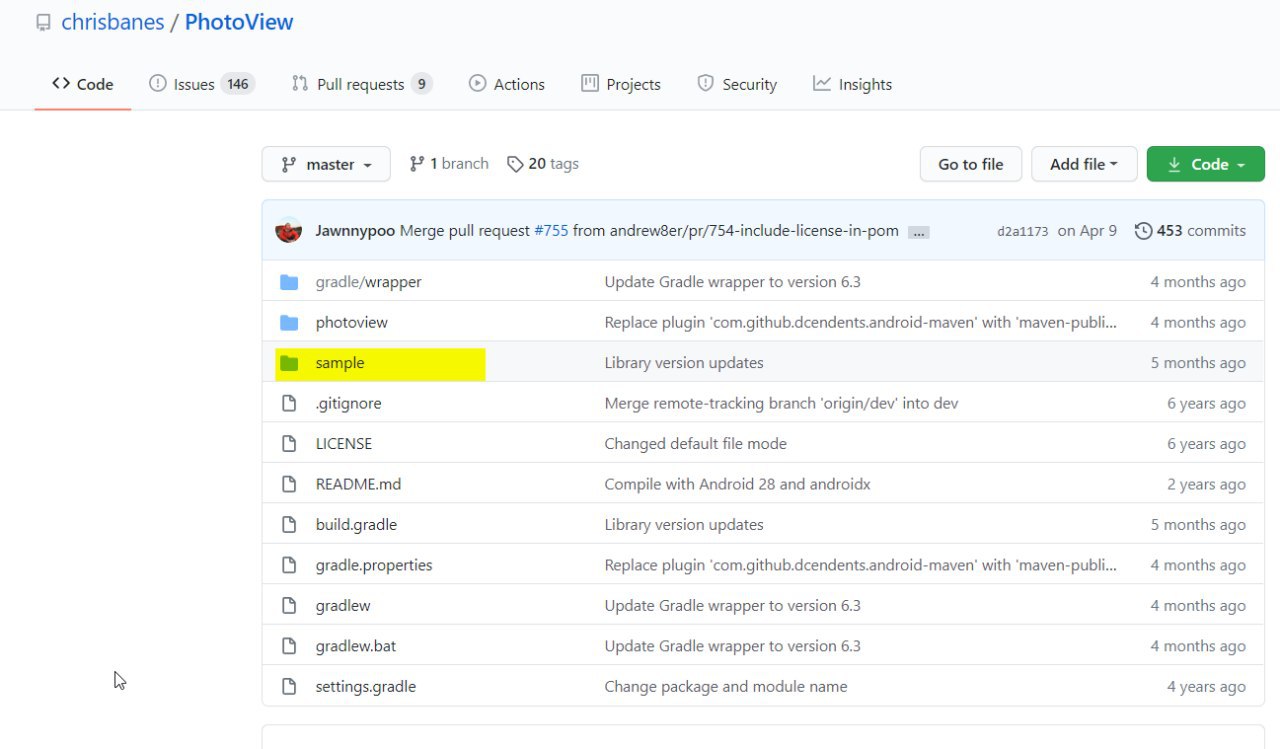Open pull request #755 link

[551, 231]
